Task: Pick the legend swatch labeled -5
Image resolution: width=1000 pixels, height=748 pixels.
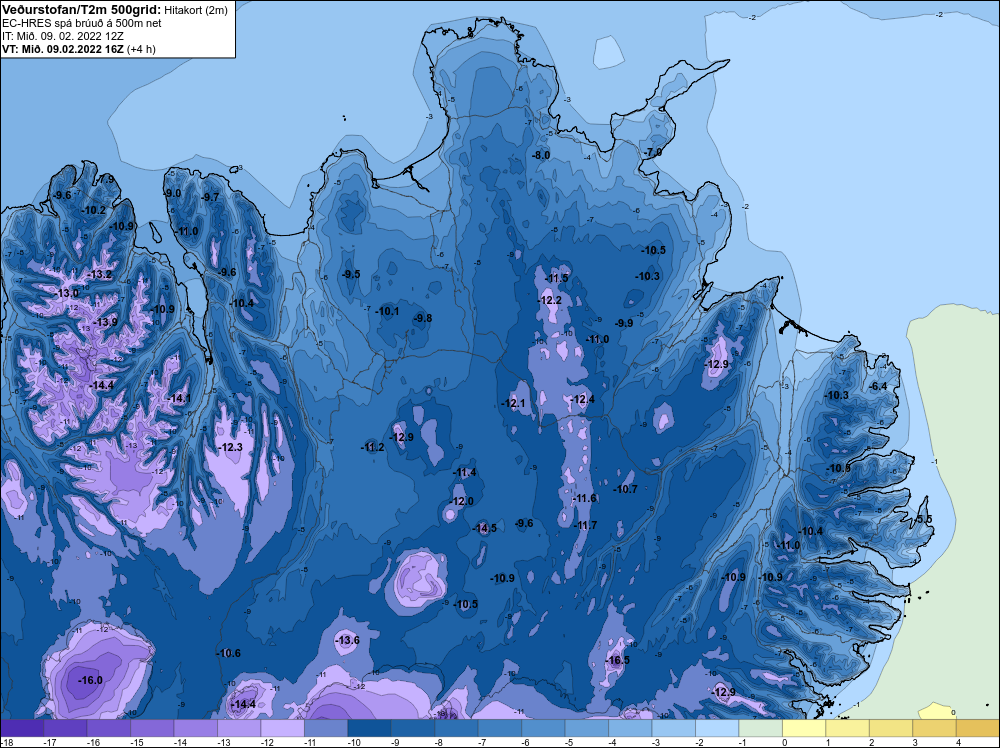Action: coord(586,728)
